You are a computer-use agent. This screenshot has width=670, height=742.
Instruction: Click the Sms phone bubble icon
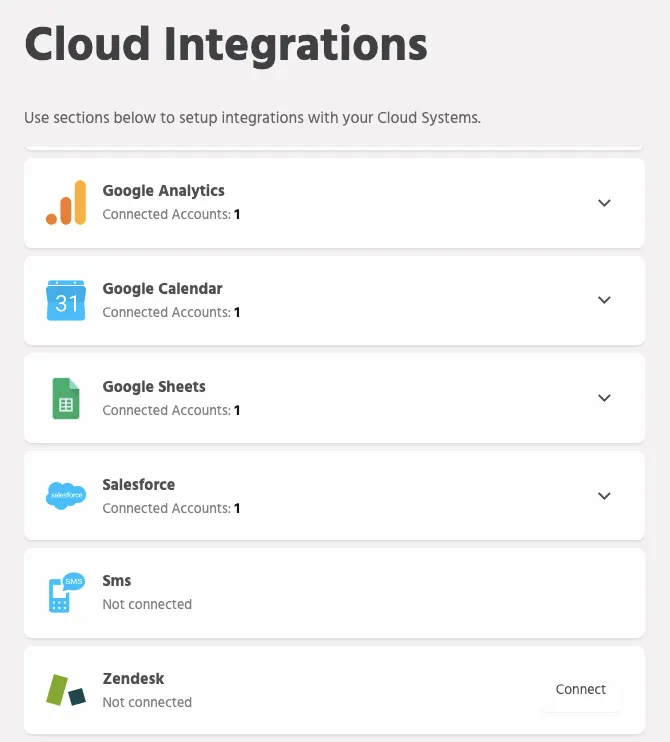pos(67,592)
